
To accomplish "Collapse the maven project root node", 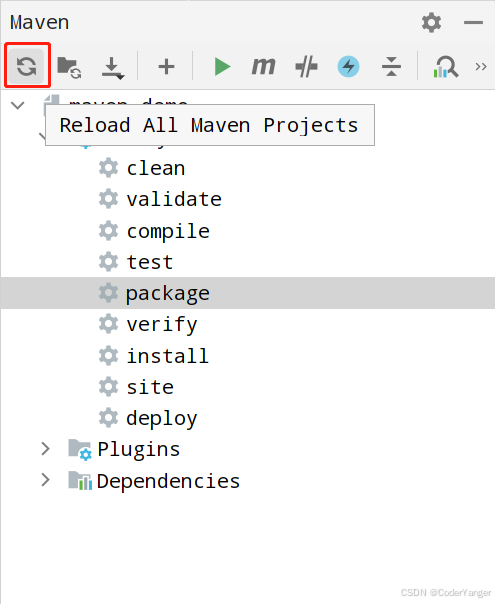I will tap(18, 105).
